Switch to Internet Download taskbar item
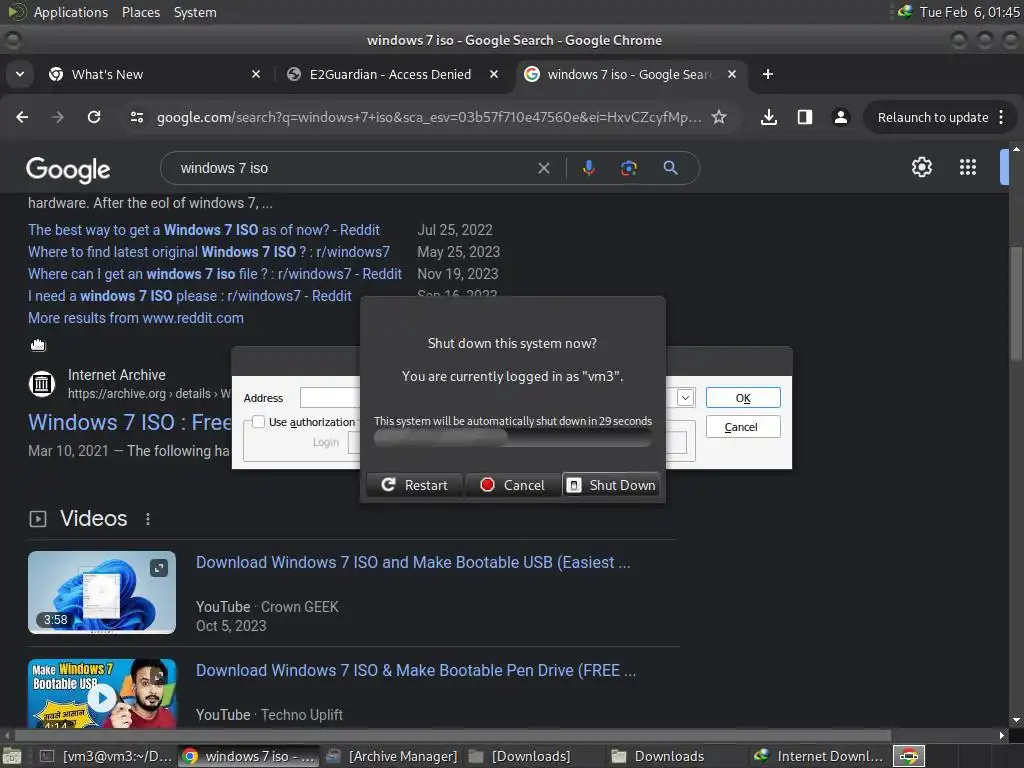Screen dimensions: 1024x768 coord(818,756)
